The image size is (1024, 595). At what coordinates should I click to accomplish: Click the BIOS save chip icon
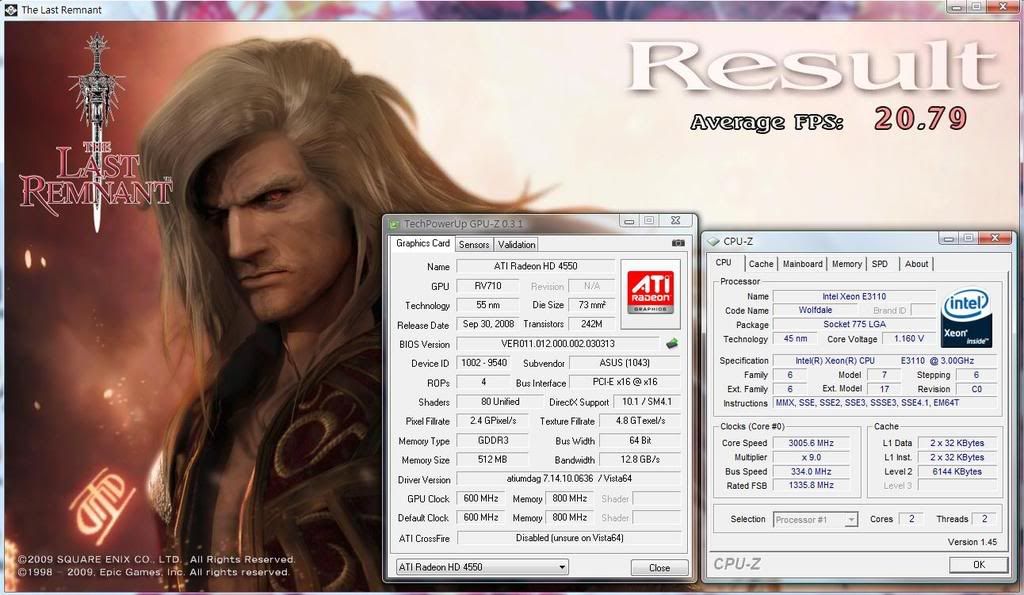click(672, 344)
